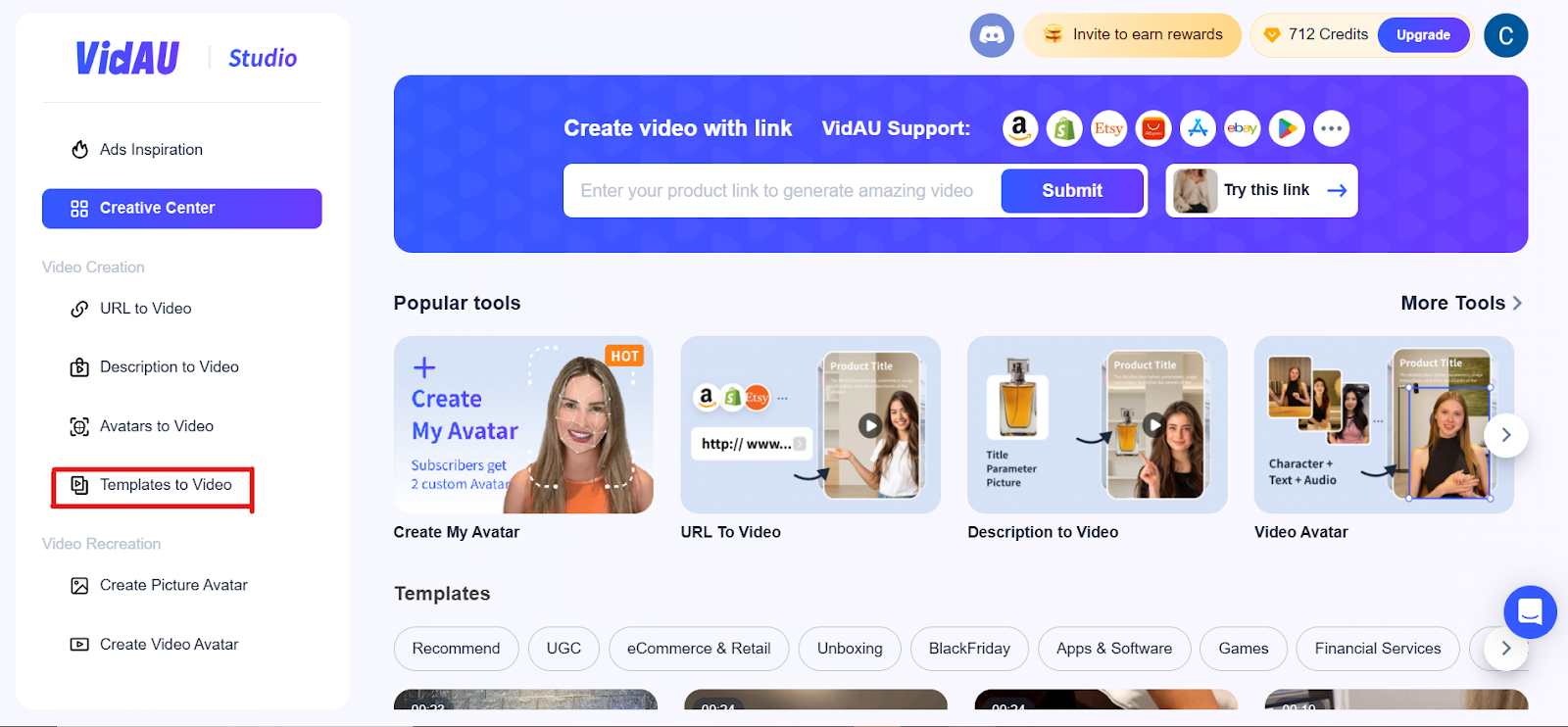Image resolution: width=1568 pixels, height=727 pixels.
Task: Click the flame icon beside Ads Inspiration
Action: 79,150
